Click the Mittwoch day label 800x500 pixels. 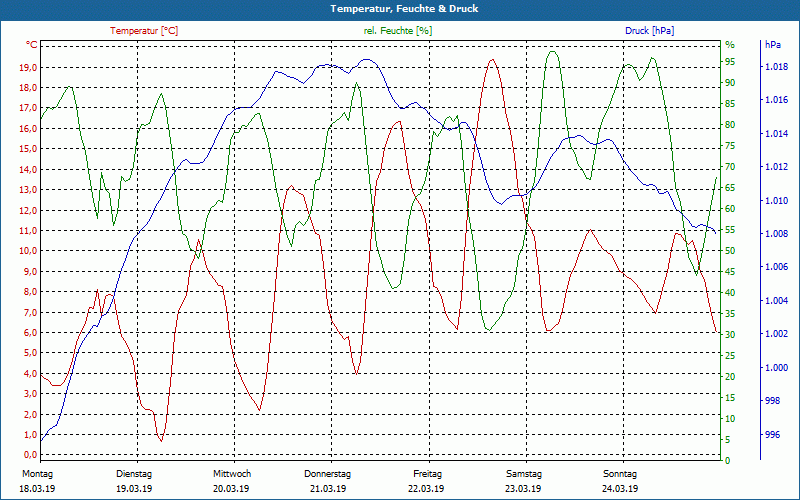[232, 474]
